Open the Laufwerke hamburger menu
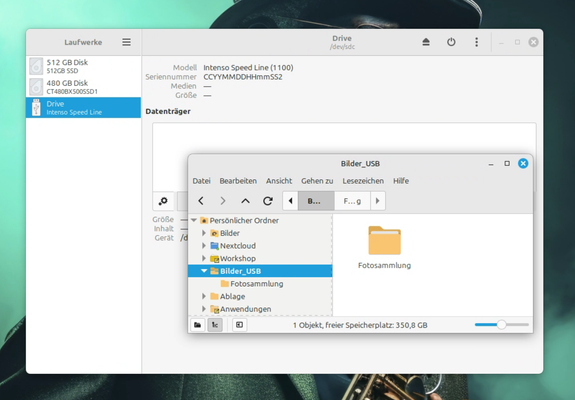The width and height of the screenshot is (575, 400). [x=126, y=42]
